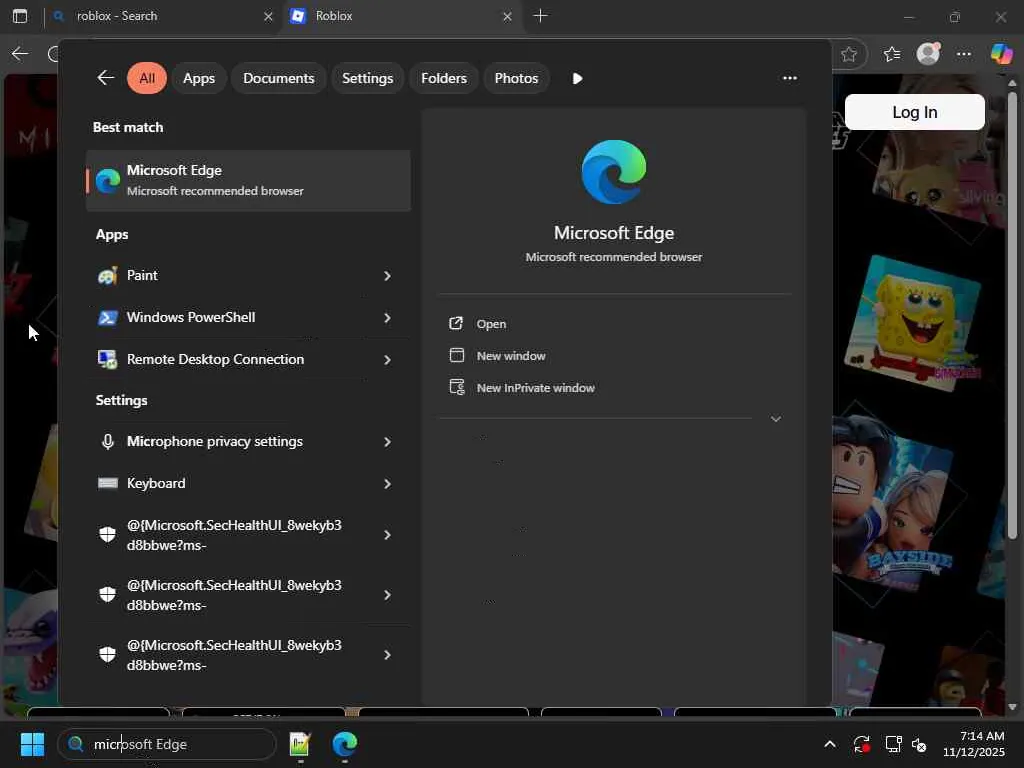Click the browser back arrow
Viewport: 1024px width, 768px height.
[x=20, y=54]
